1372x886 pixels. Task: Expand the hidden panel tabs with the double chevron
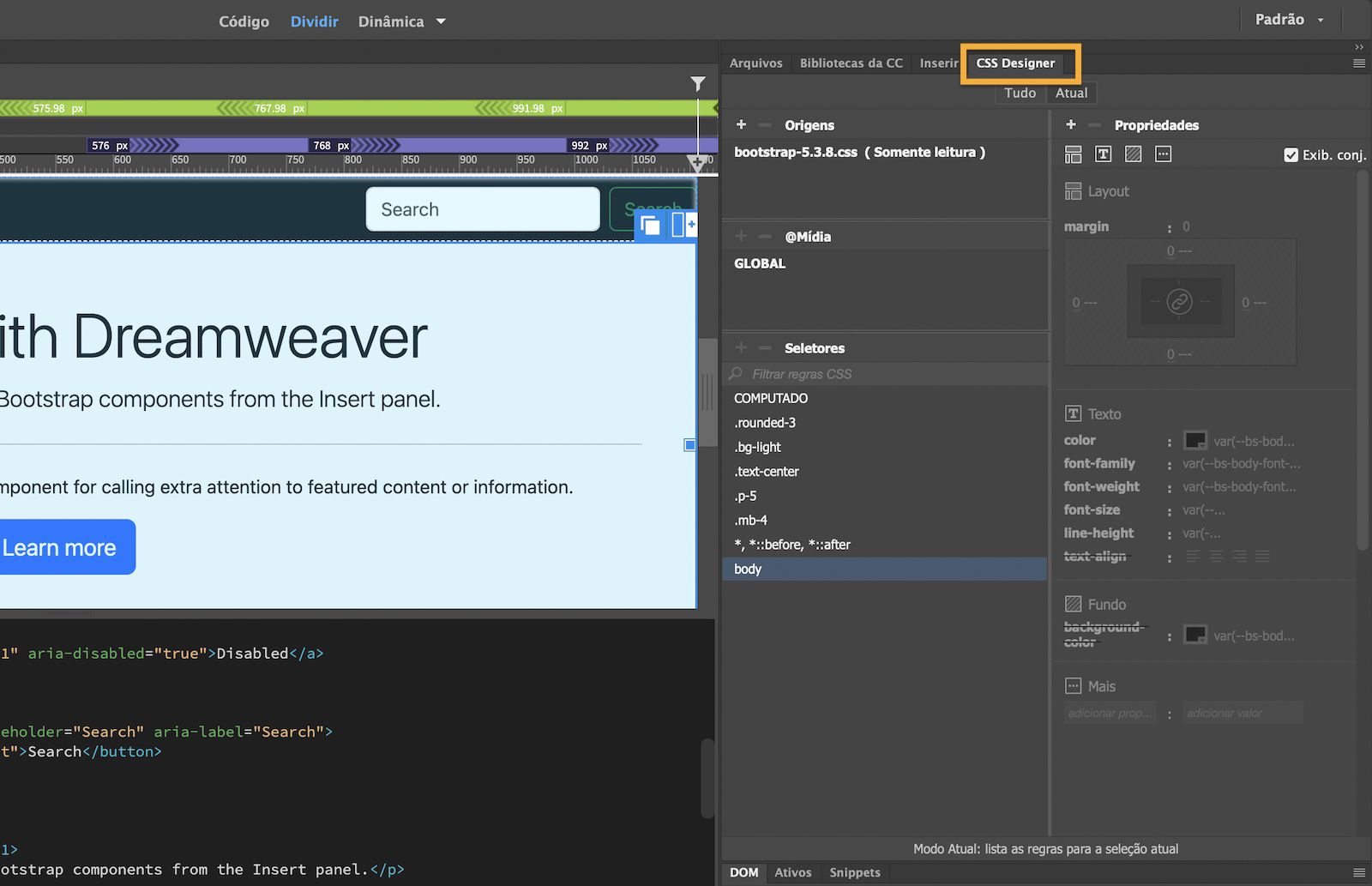point(1358,47)
